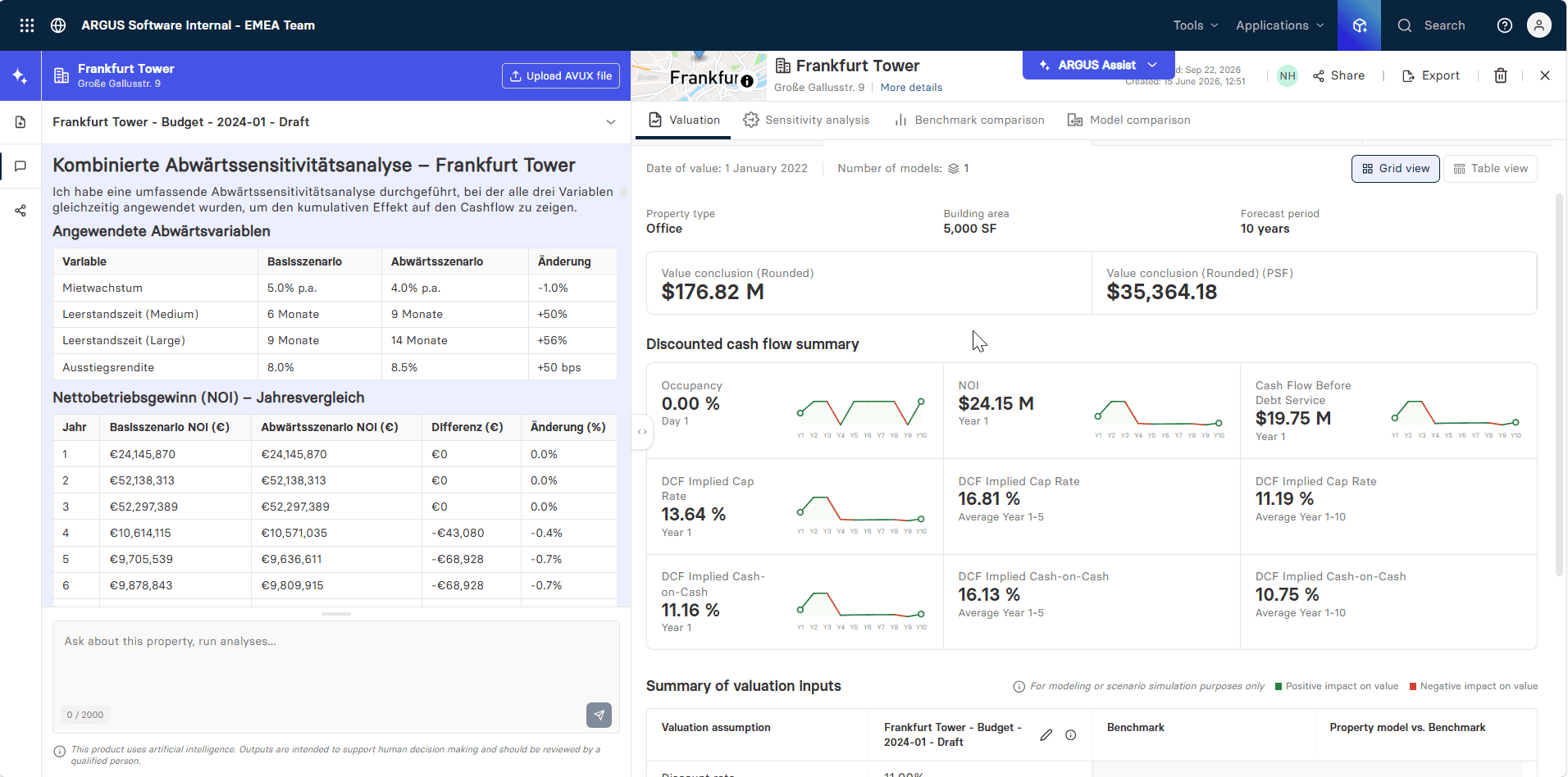The image size is (1568, 777).
Task: Click the NOI sparkline chart
Action: 1159,416
